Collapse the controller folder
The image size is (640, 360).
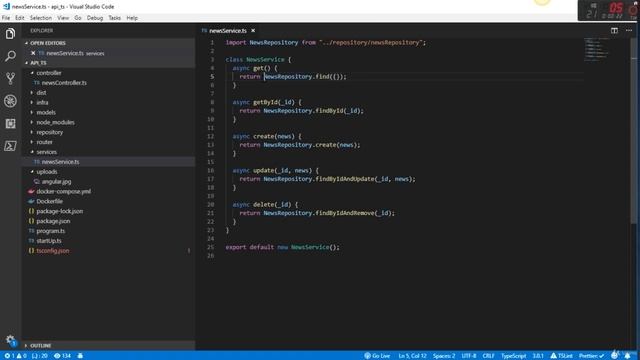coord(32,73)
